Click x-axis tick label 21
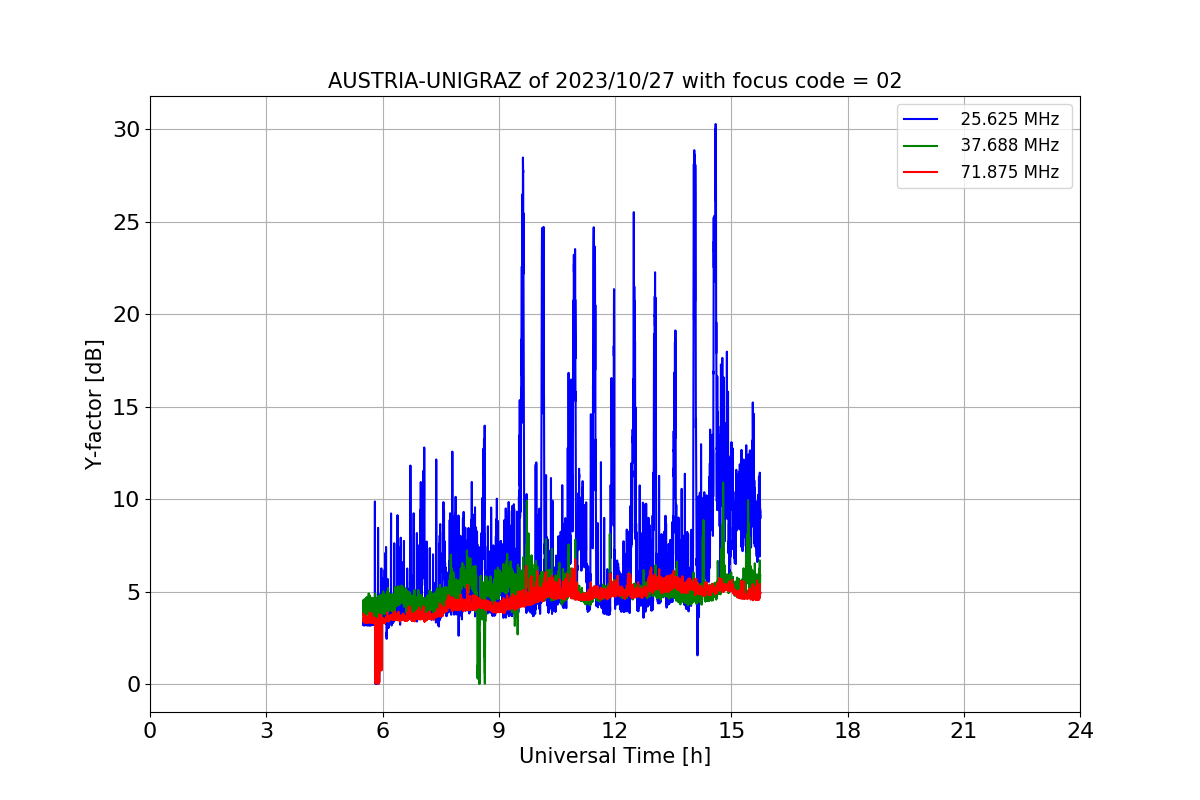Viewport: 1200px width, 800px height. pos(964,731)
